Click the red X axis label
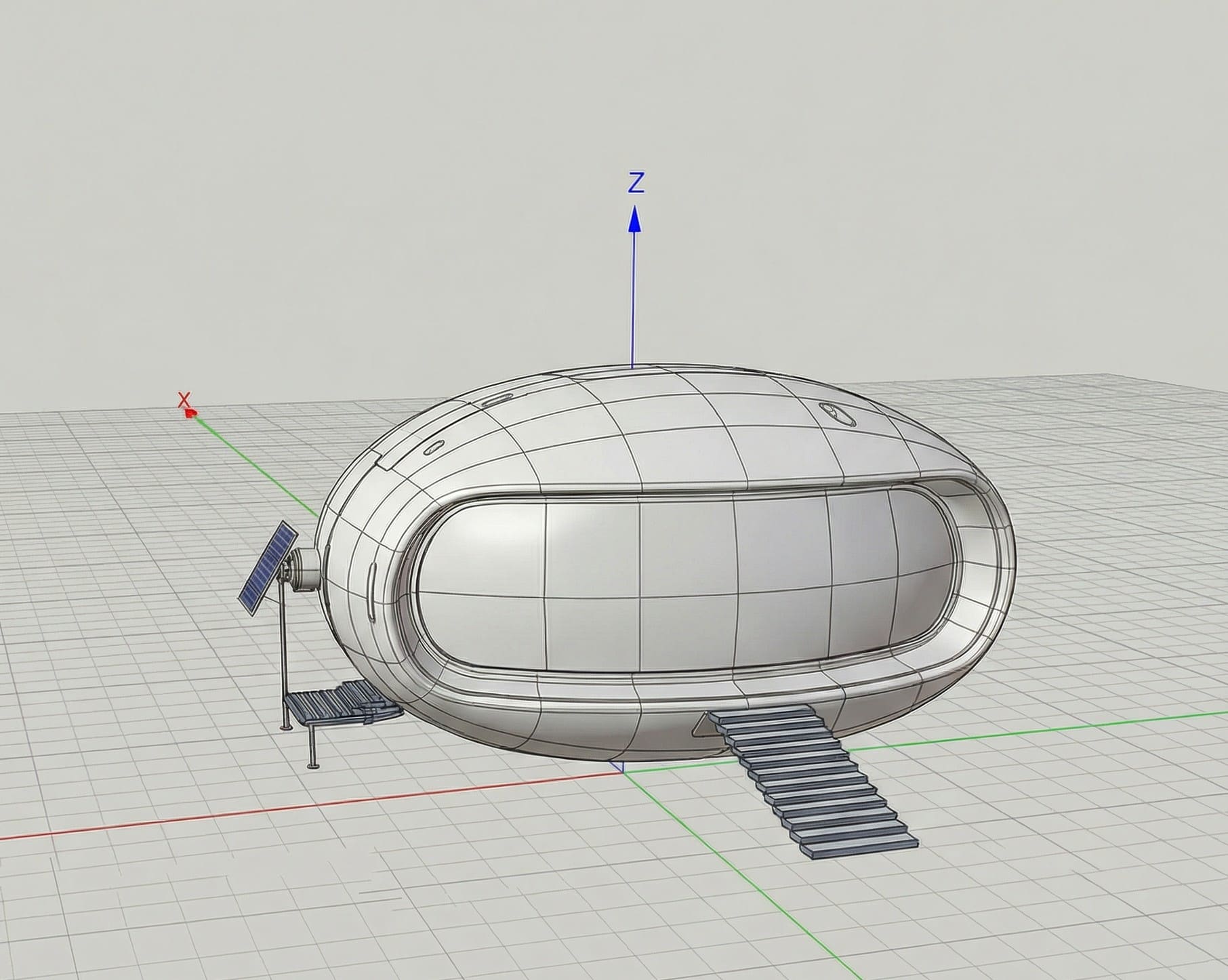This screenshot has height=980, width=1228. [183, 399]
